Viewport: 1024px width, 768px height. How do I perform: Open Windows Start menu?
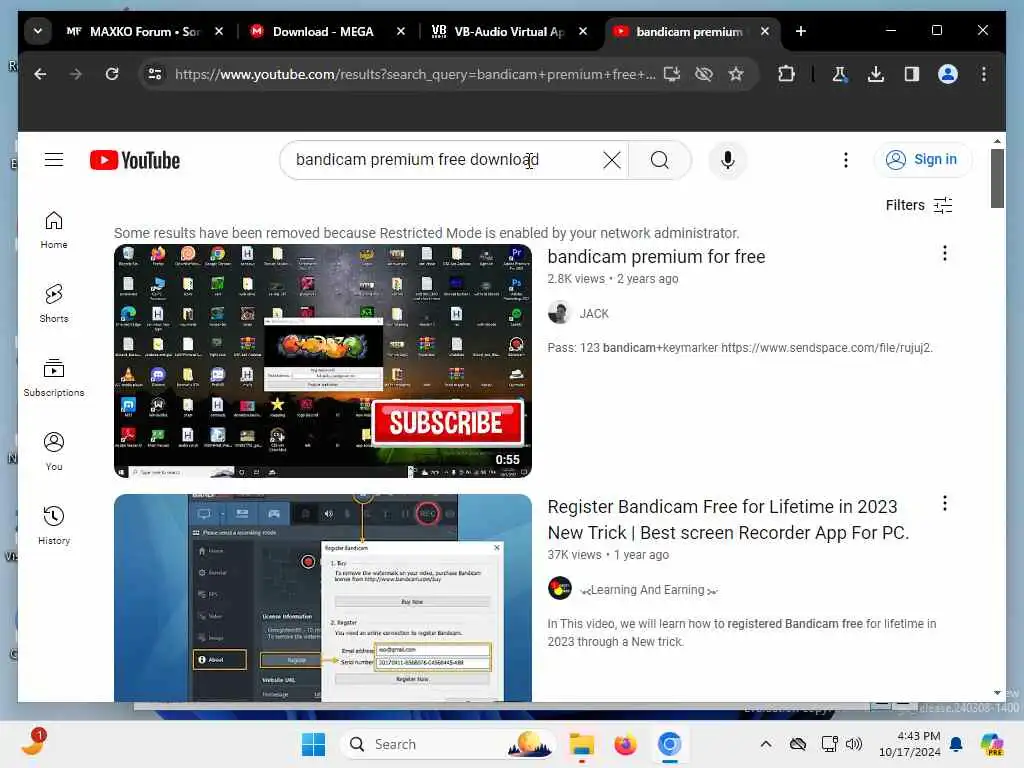313,744
